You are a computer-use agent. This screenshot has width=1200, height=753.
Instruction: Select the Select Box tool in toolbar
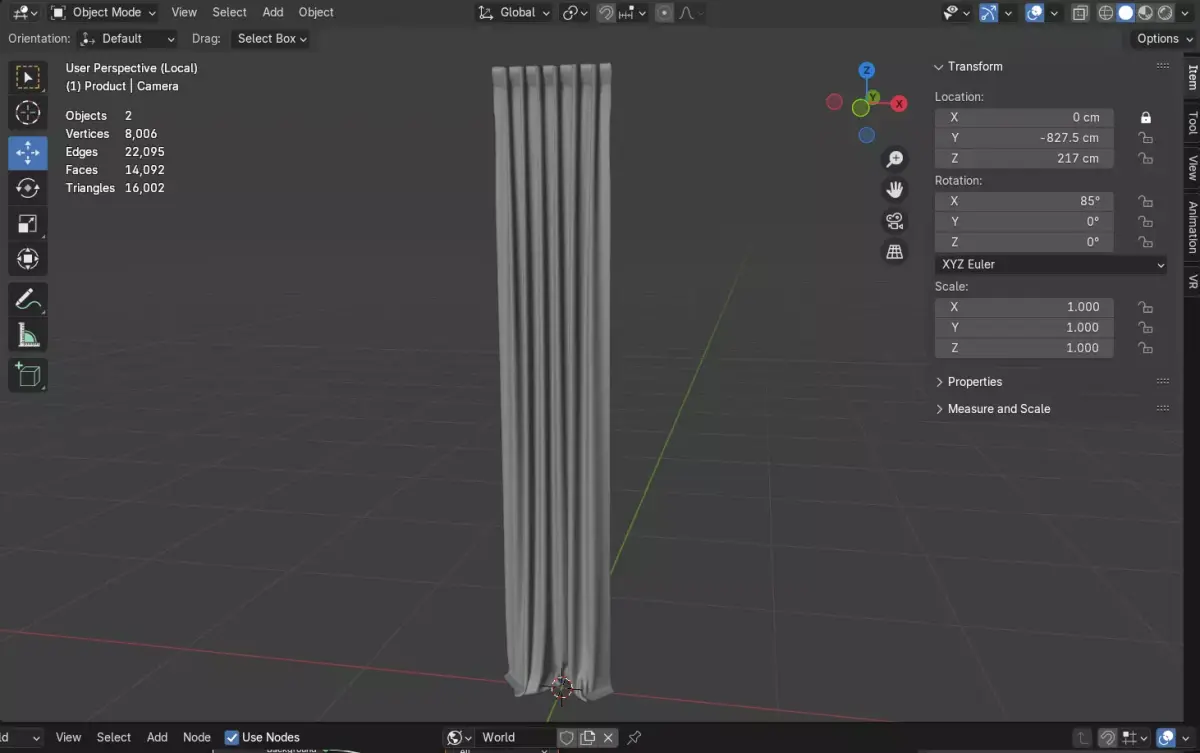28,77
